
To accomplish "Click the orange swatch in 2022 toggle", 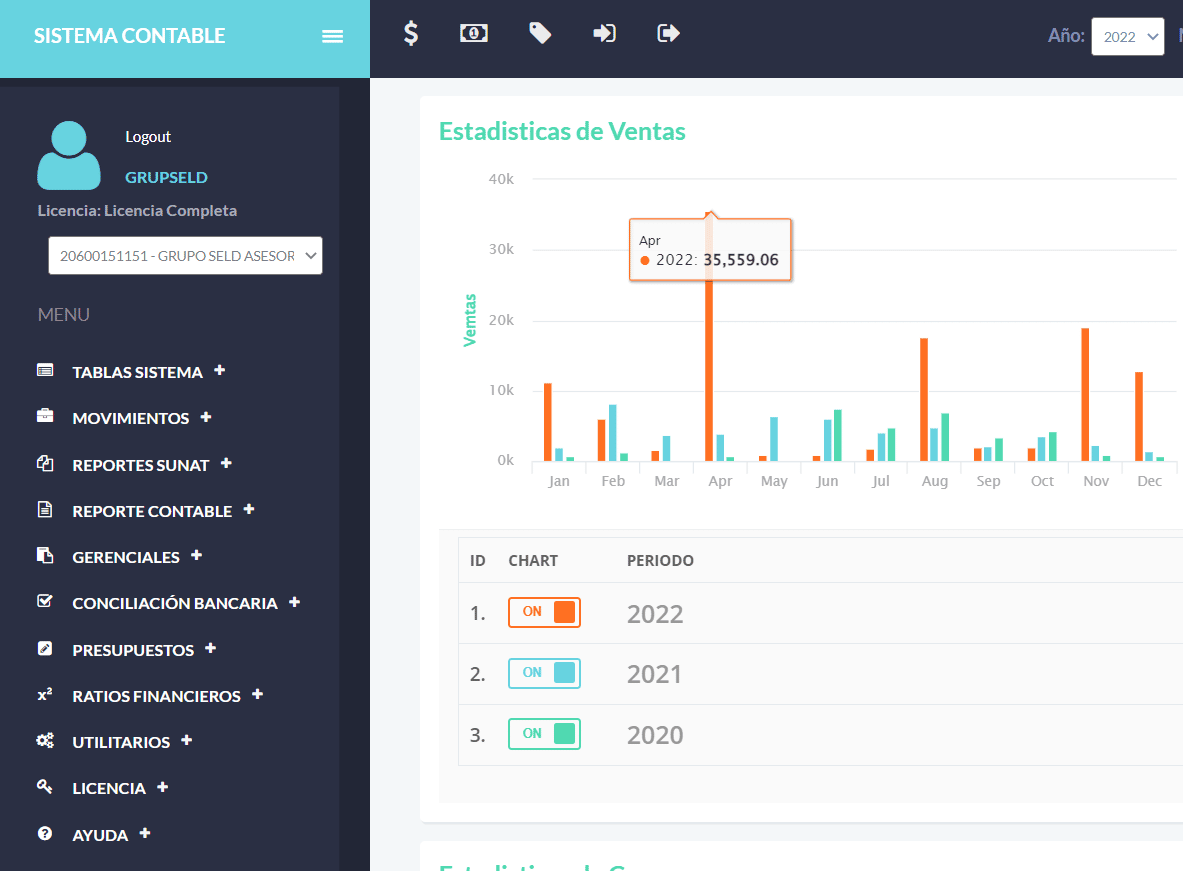I will tap(564, 612).
